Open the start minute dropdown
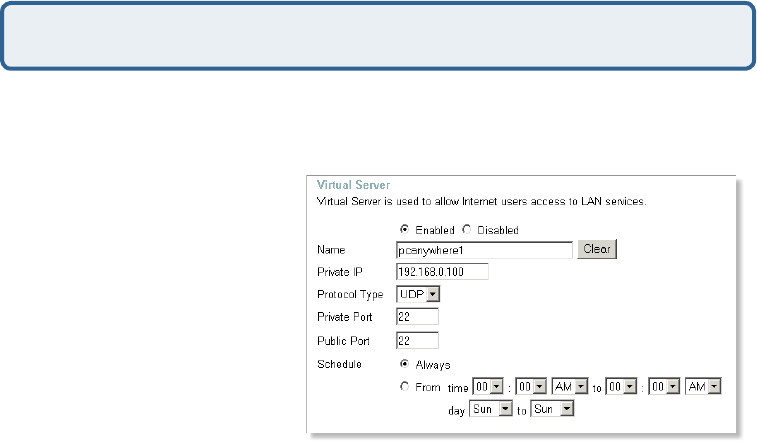The image size is (757, 444). point(531,386)
